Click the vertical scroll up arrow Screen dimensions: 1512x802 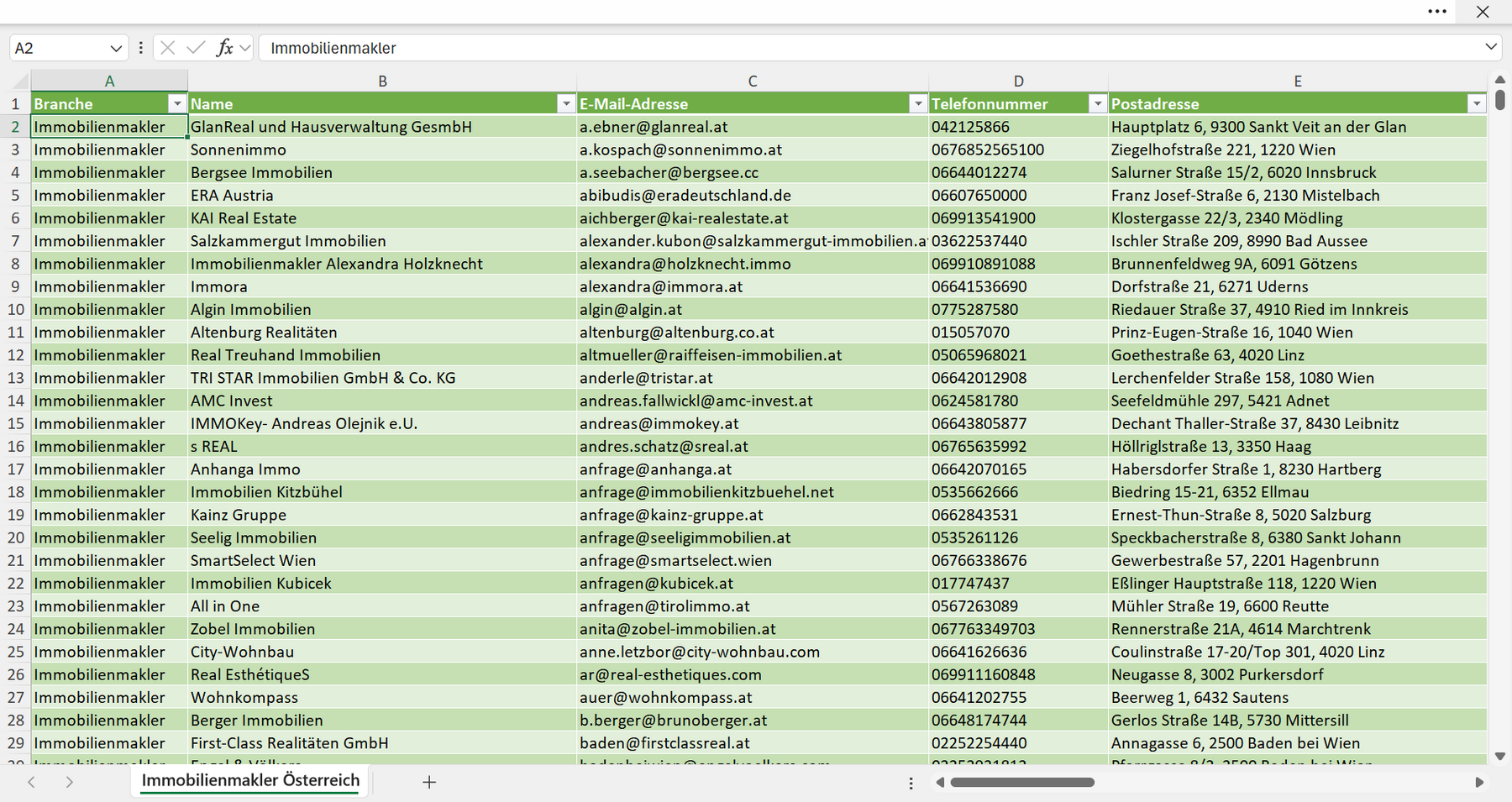pos(1500,80)
